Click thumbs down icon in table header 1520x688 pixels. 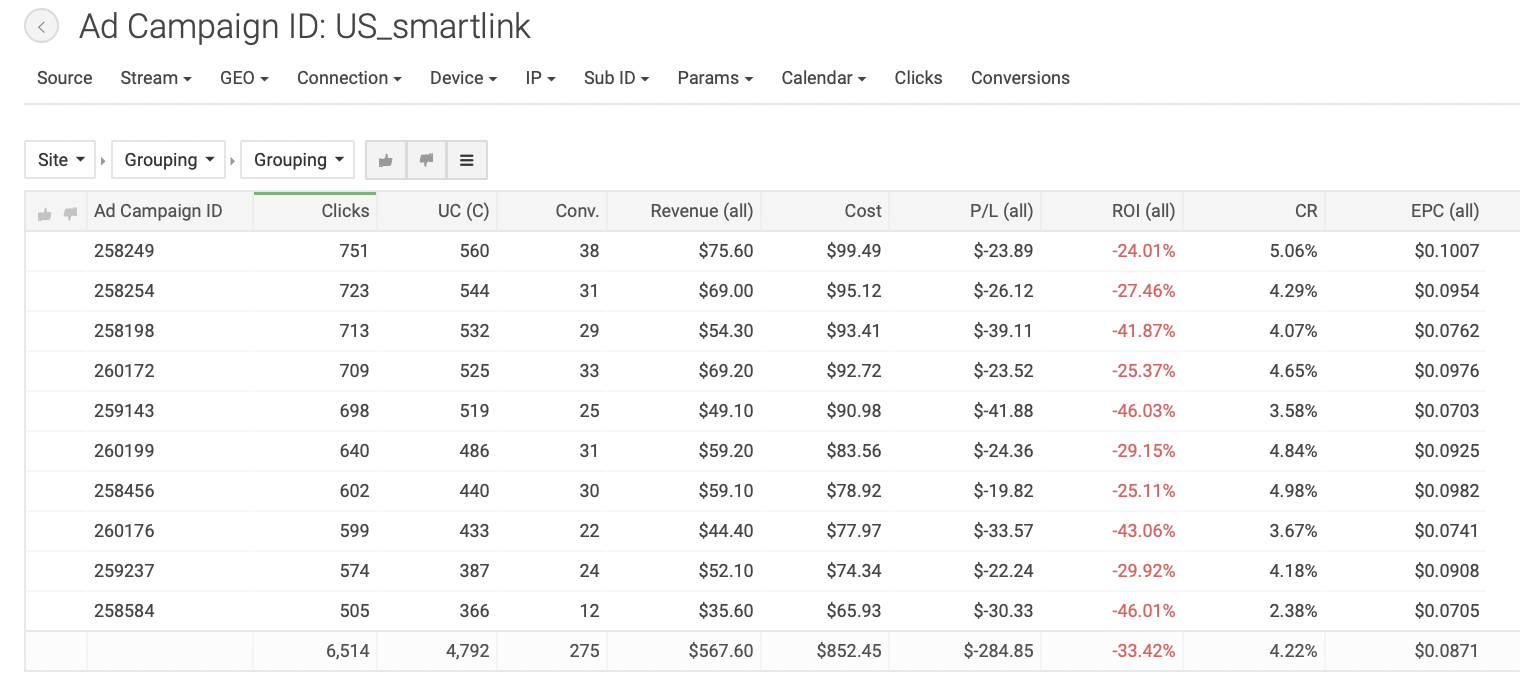pyautogui.click(x=70, y=213)
